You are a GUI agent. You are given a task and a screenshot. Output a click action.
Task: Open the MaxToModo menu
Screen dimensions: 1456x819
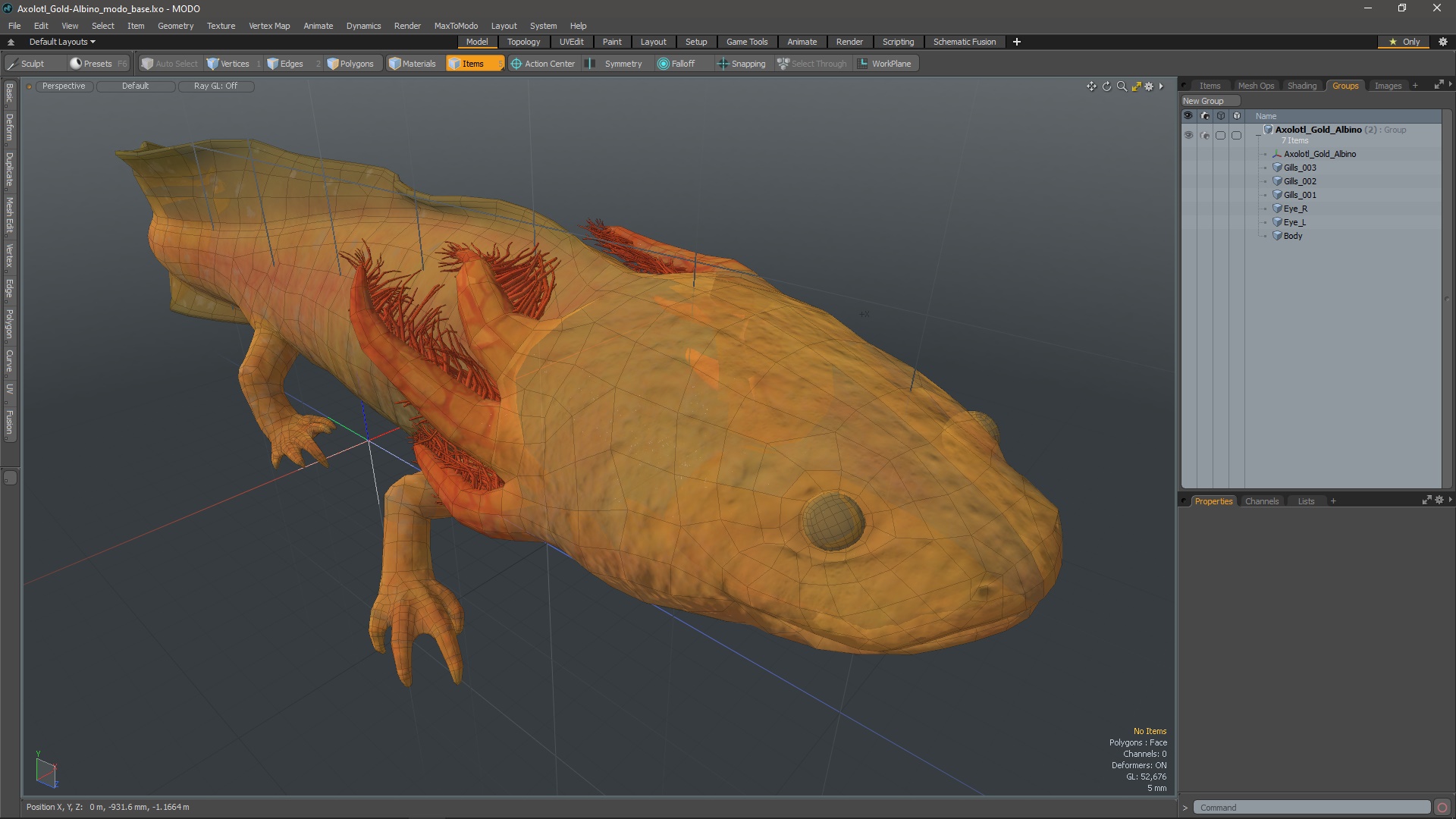pyautogui.click(x=456, y=26)
